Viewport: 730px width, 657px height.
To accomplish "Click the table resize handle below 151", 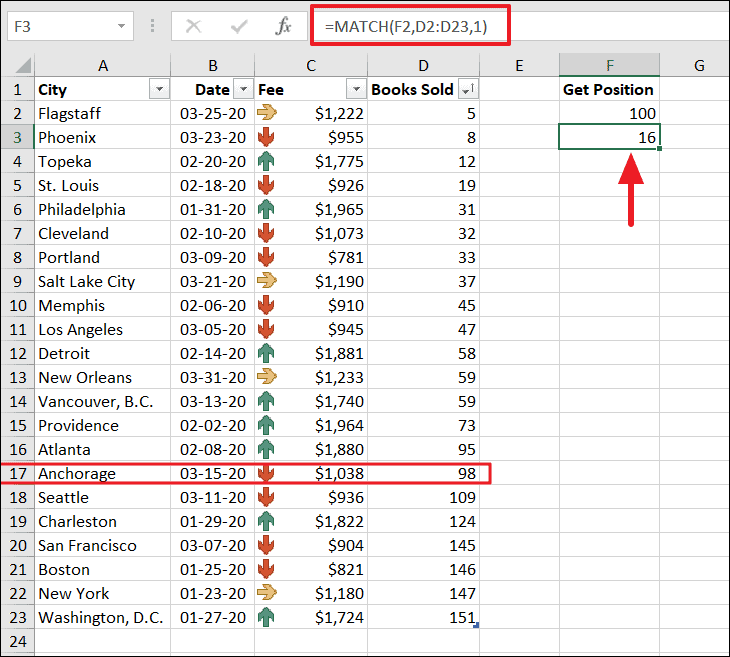I will (476, 625).
